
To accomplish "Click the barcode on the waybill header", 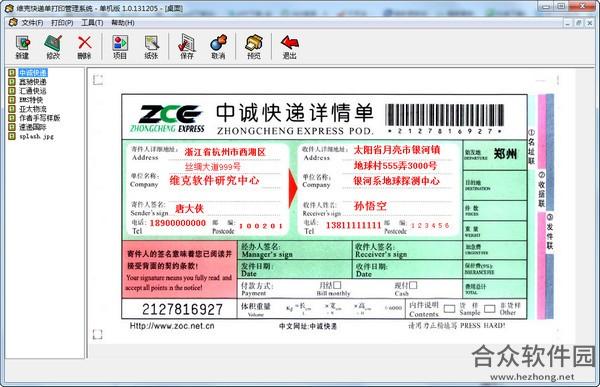I will (x=444, y=115).
